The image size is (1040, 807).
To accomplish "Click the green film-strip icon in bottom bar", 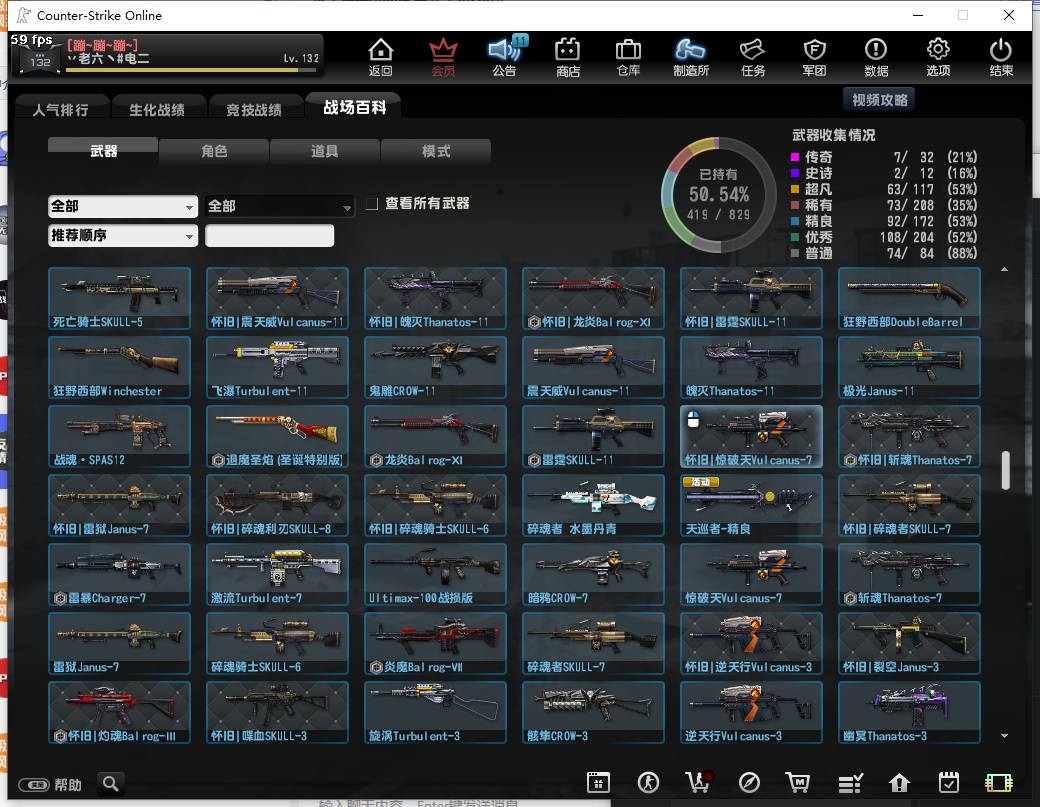I will [999, 783].
